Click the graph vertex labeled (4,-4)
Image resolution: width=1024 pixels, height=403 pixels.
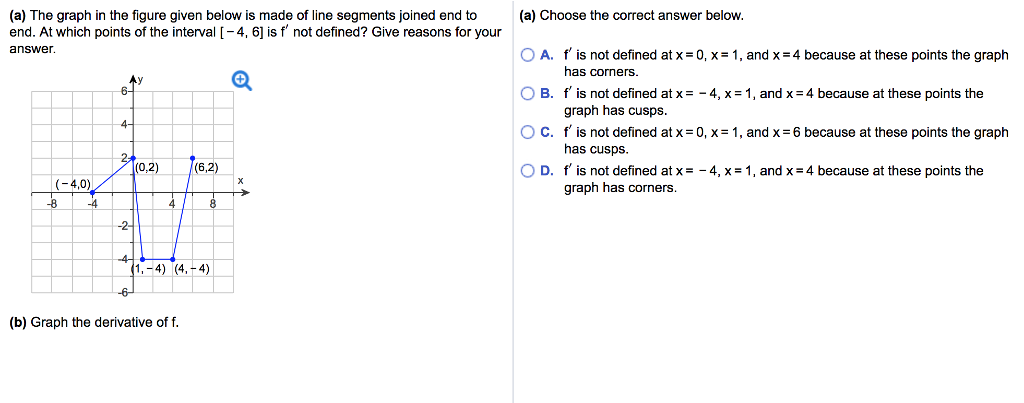(x=174, y=258)
